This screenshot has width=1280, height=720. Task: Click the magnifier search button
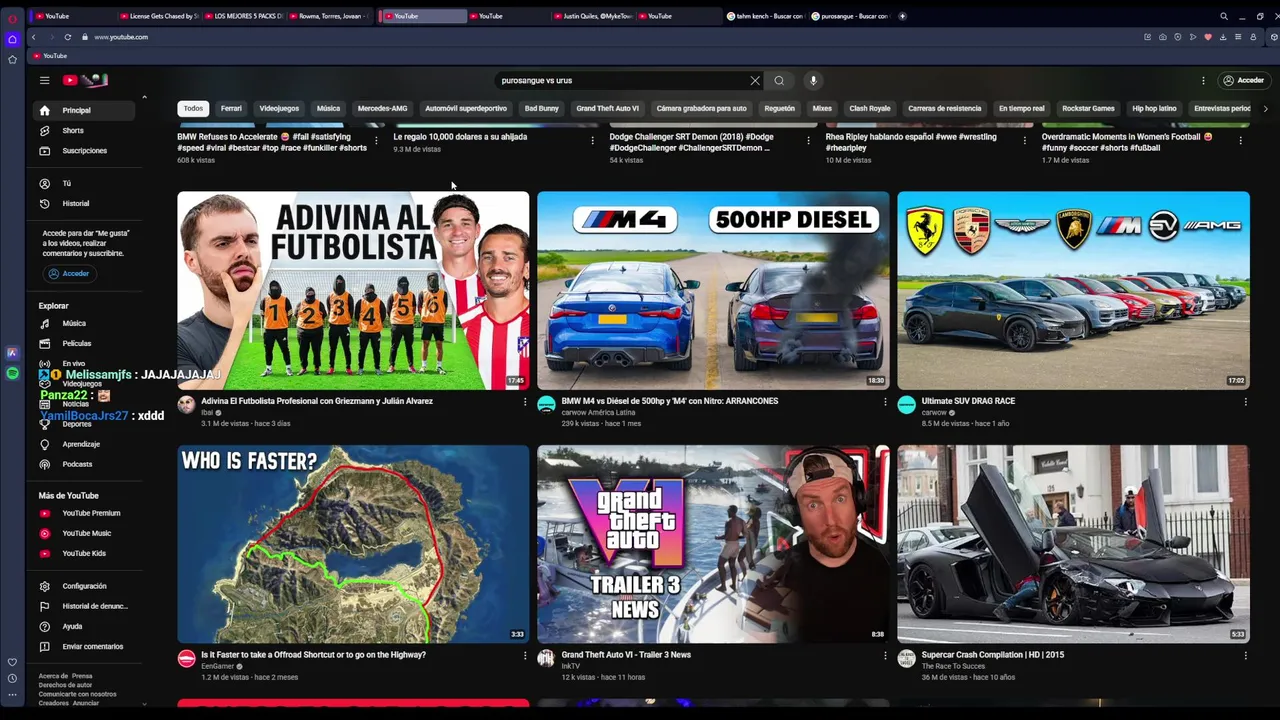(779, 80)
